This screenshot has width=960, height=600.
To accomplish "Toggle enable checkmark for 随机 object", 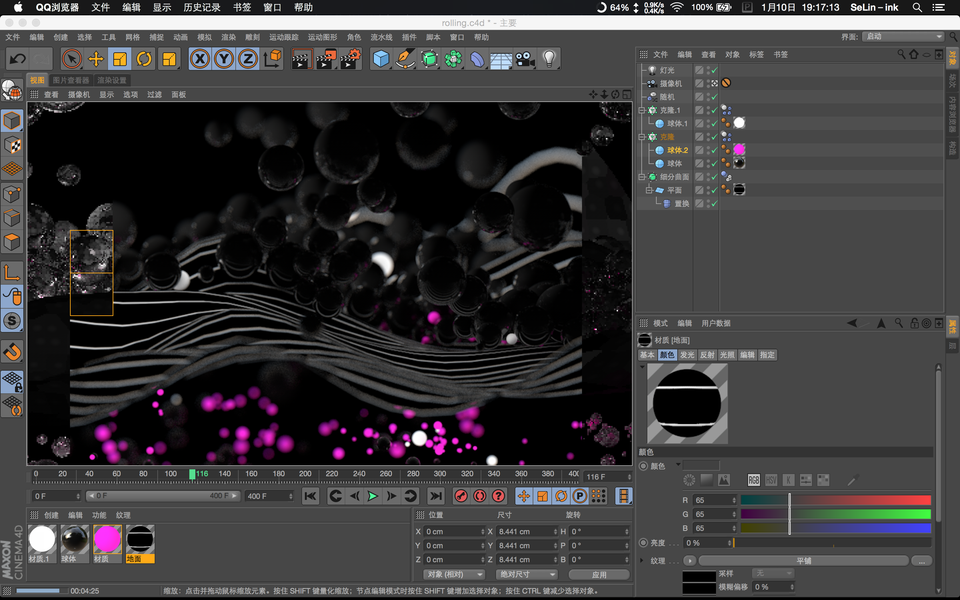I will tap(714, 97).
